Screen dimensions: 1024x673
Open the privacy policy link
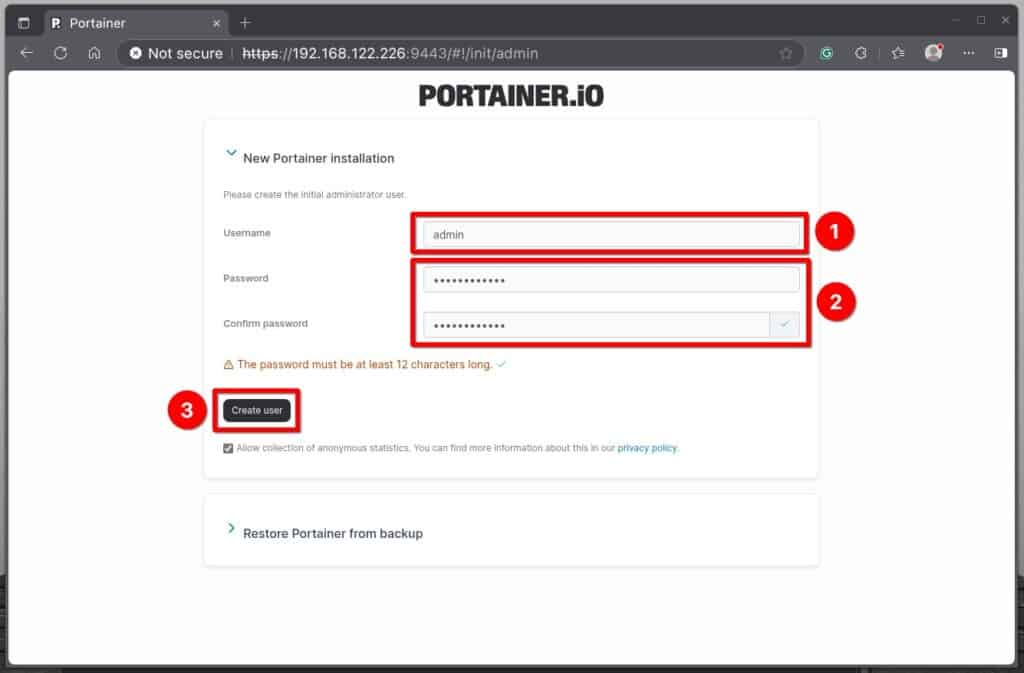[x=647, y=448]
